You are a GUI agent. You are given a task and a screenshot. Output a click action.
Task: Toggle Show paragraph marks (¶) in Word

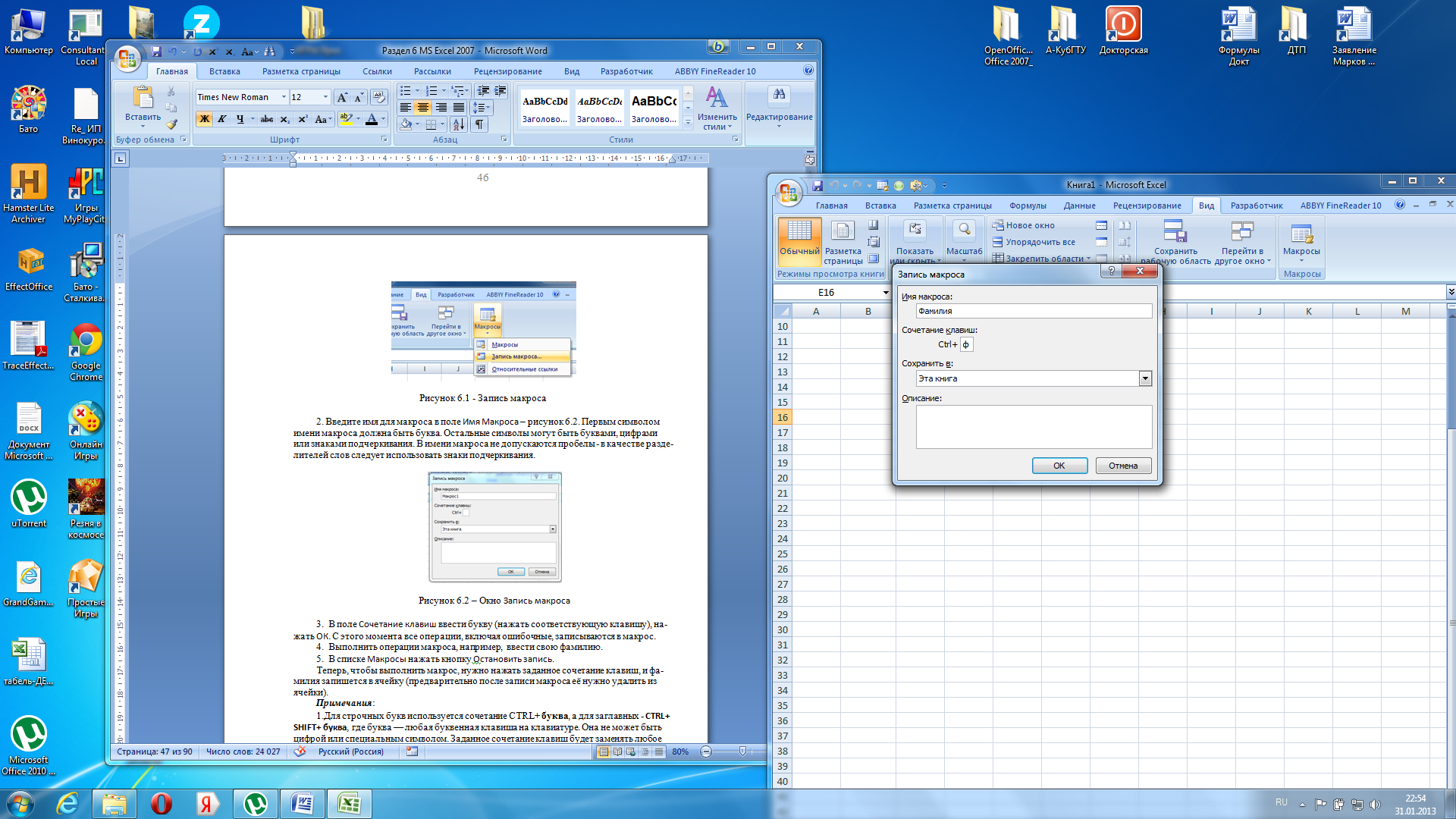coord(479,124)
